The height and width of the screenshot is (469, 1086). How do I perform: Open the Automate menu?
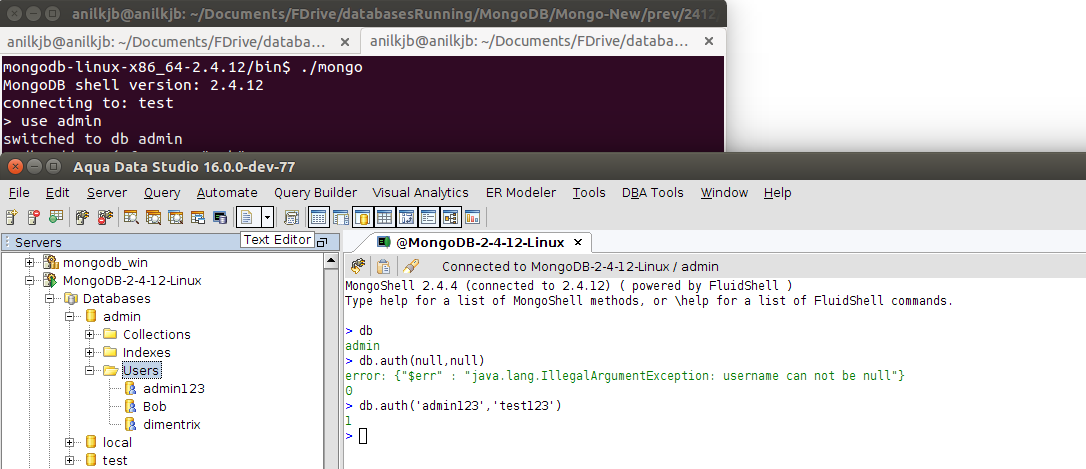tap(227, 193)
